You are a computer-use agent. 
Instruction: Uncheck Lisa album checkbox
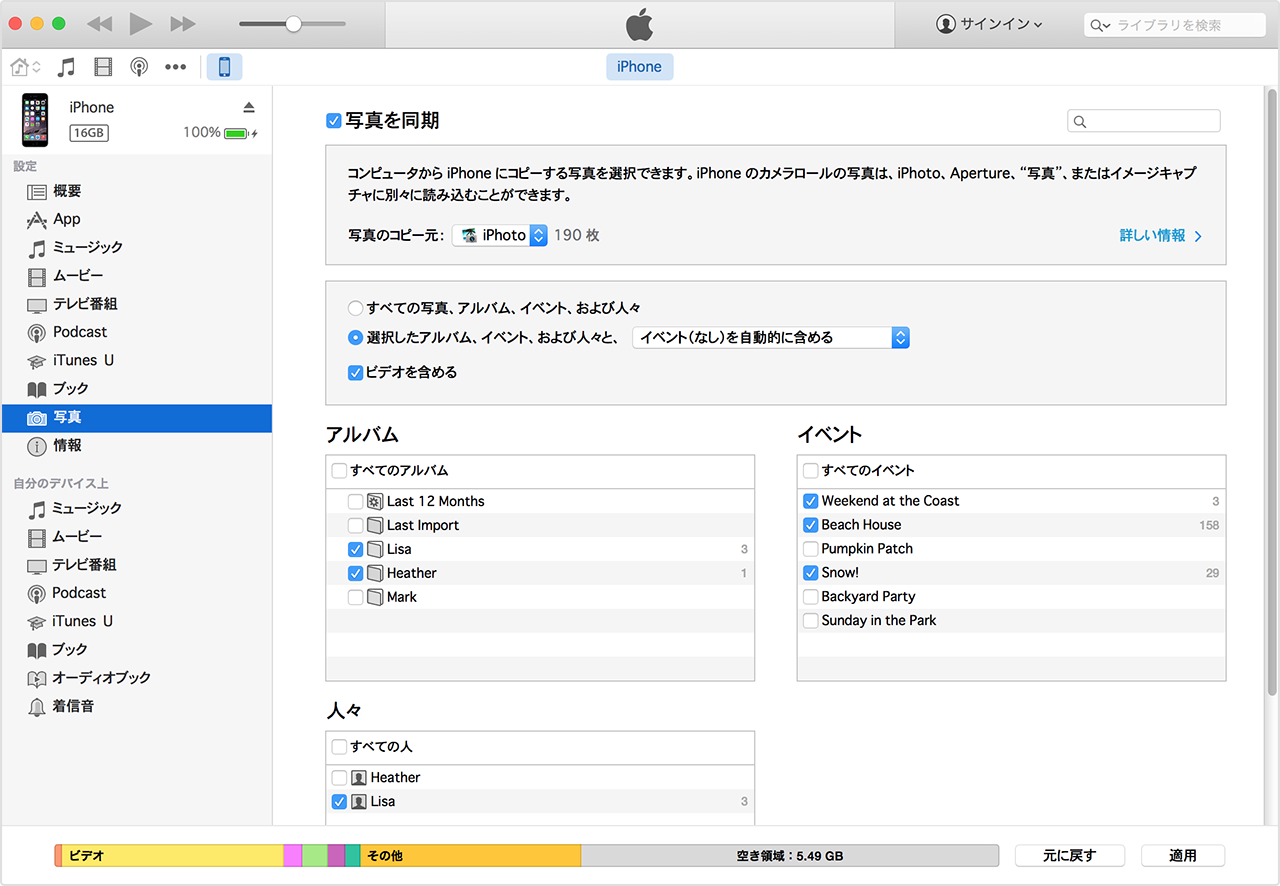tap(355, 549)
